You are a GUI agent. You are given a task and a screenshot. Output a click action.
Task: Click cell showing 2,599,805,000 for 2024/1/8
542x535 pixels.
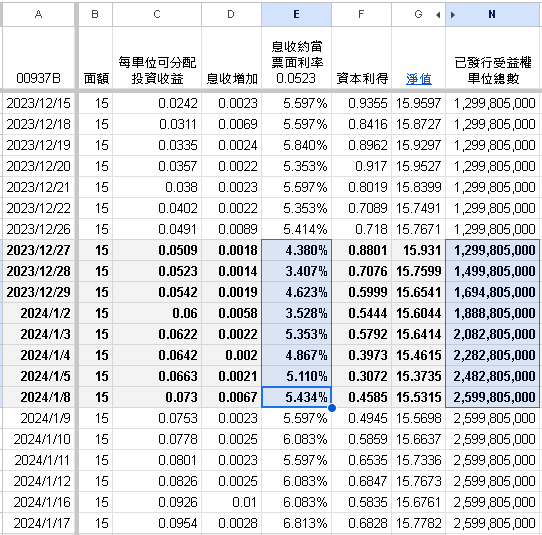pyautogui.click(x=493, y=397)
